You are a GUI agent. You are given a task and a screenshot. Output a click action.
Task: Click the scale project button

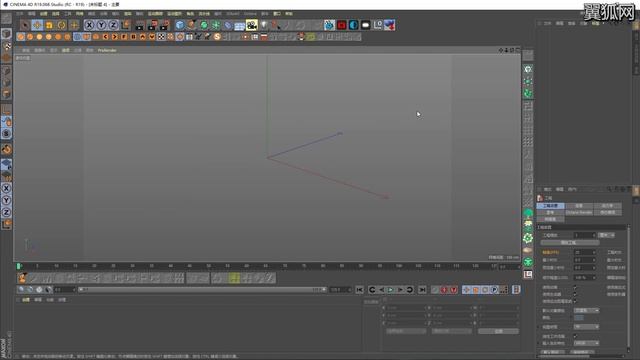(x=570, y=243)
